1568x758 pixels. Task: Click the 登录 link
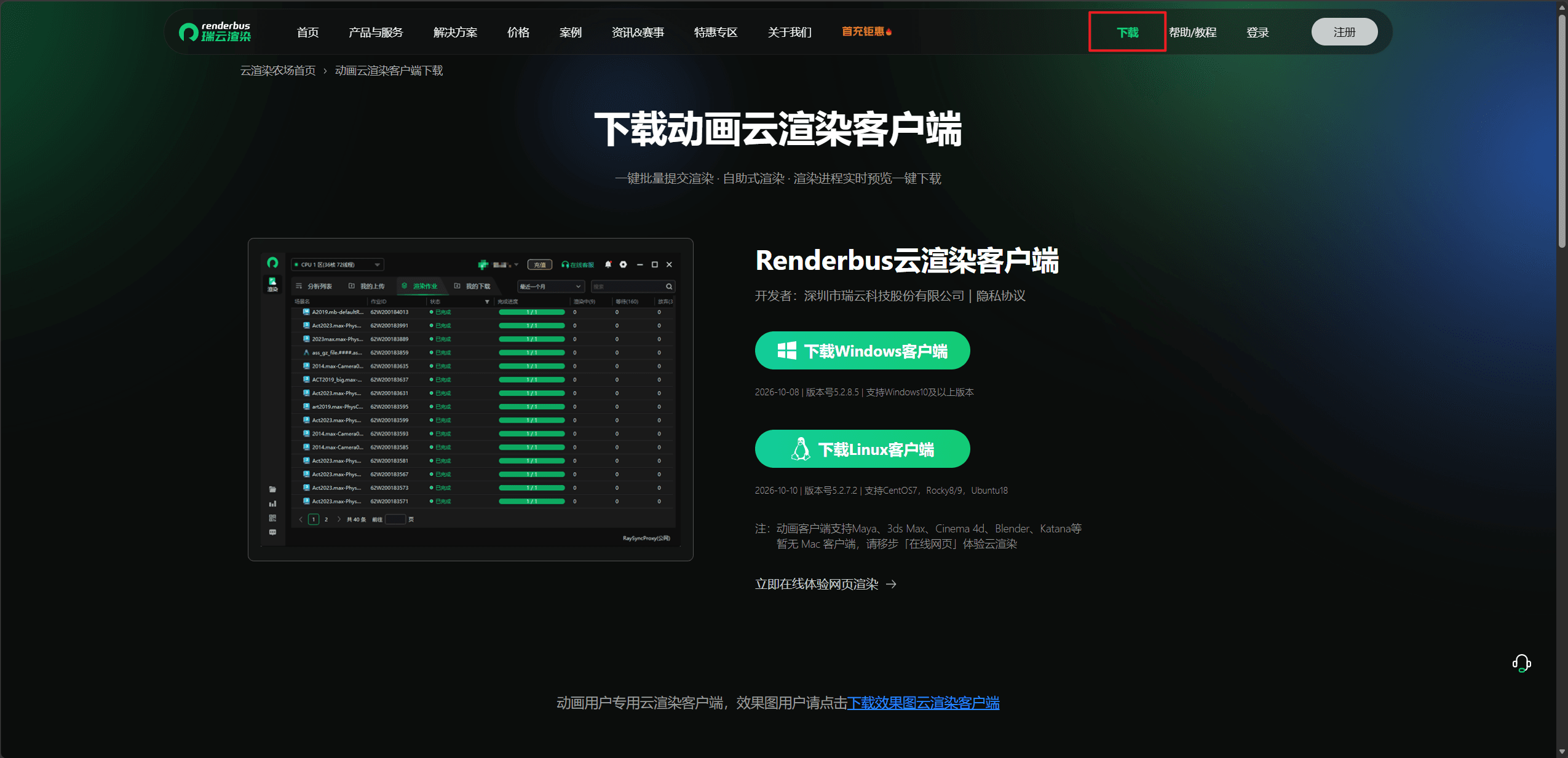click(1257, 32)
